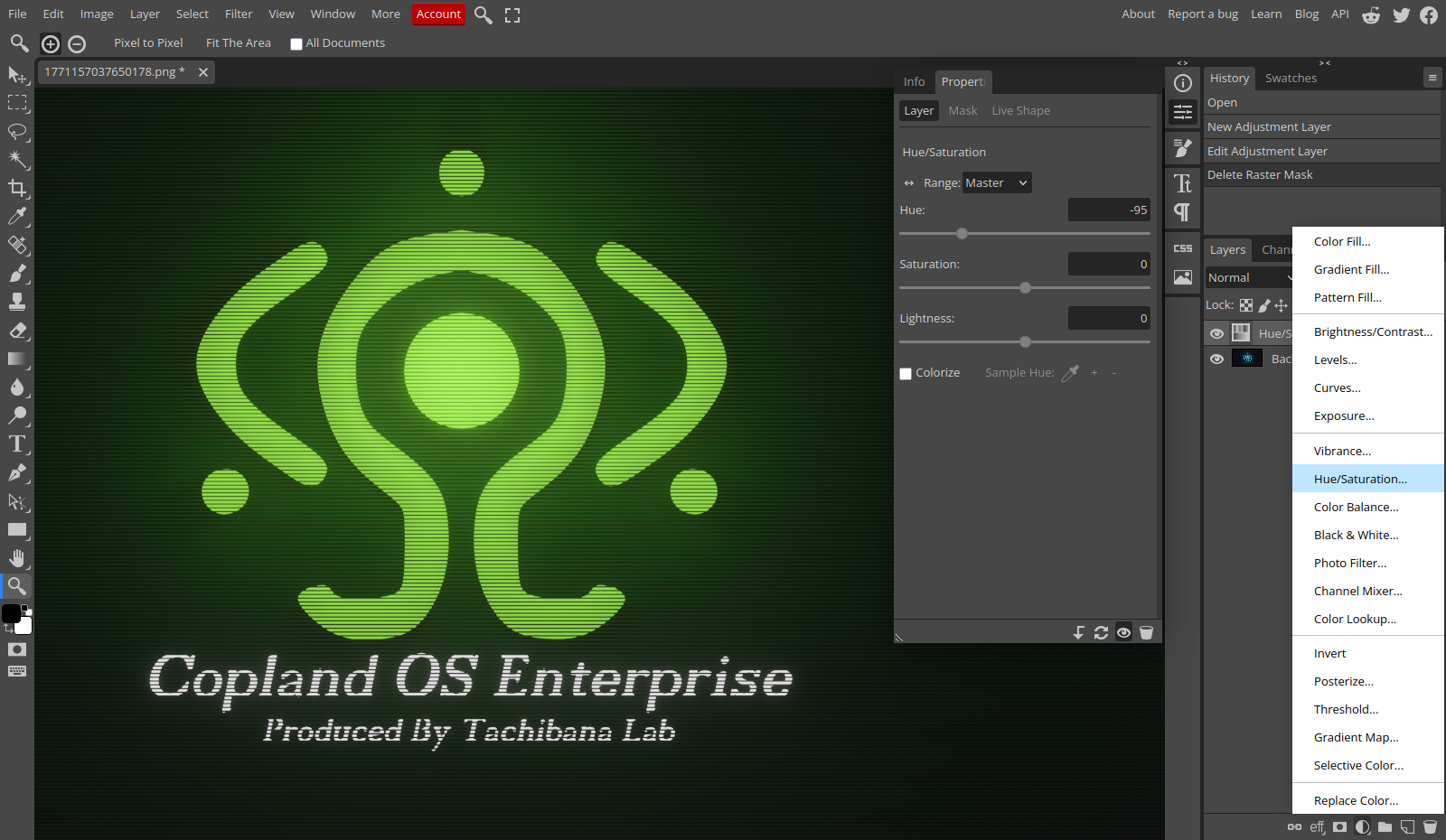The width and height of the screenshot is (1446, 840).
Task: Select Gradient Map... menu entry
Action: coord(1368,737)
